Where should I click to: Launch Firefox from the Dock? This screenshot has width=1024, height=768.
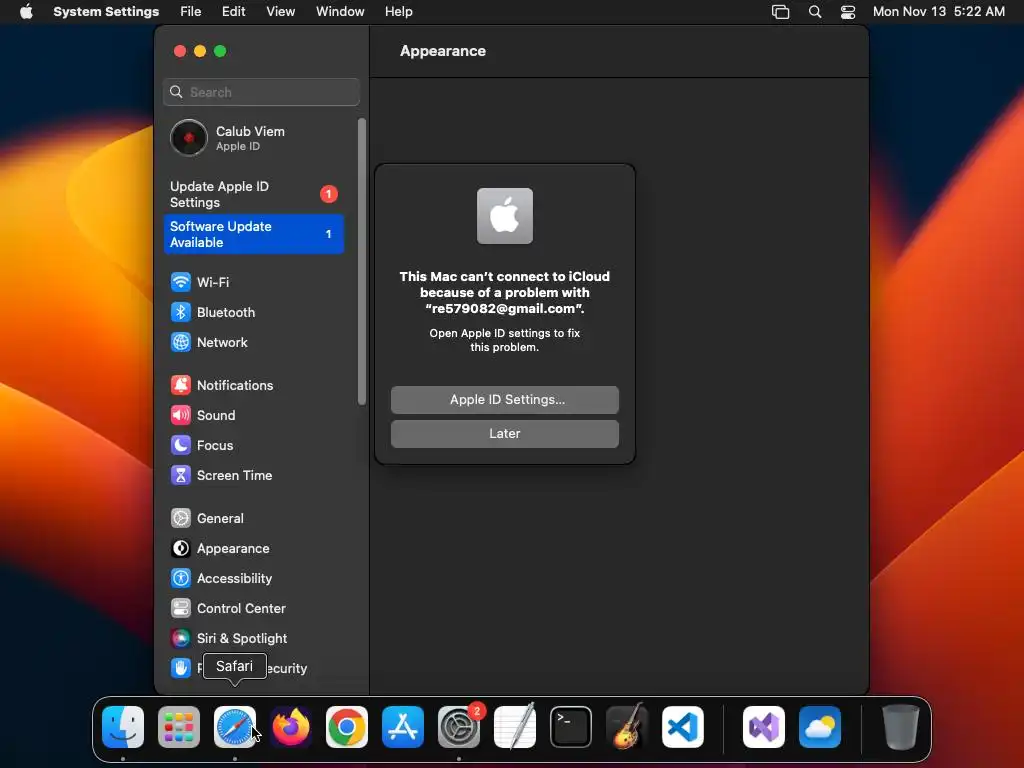pyautogui.click(x=291, y=727)
